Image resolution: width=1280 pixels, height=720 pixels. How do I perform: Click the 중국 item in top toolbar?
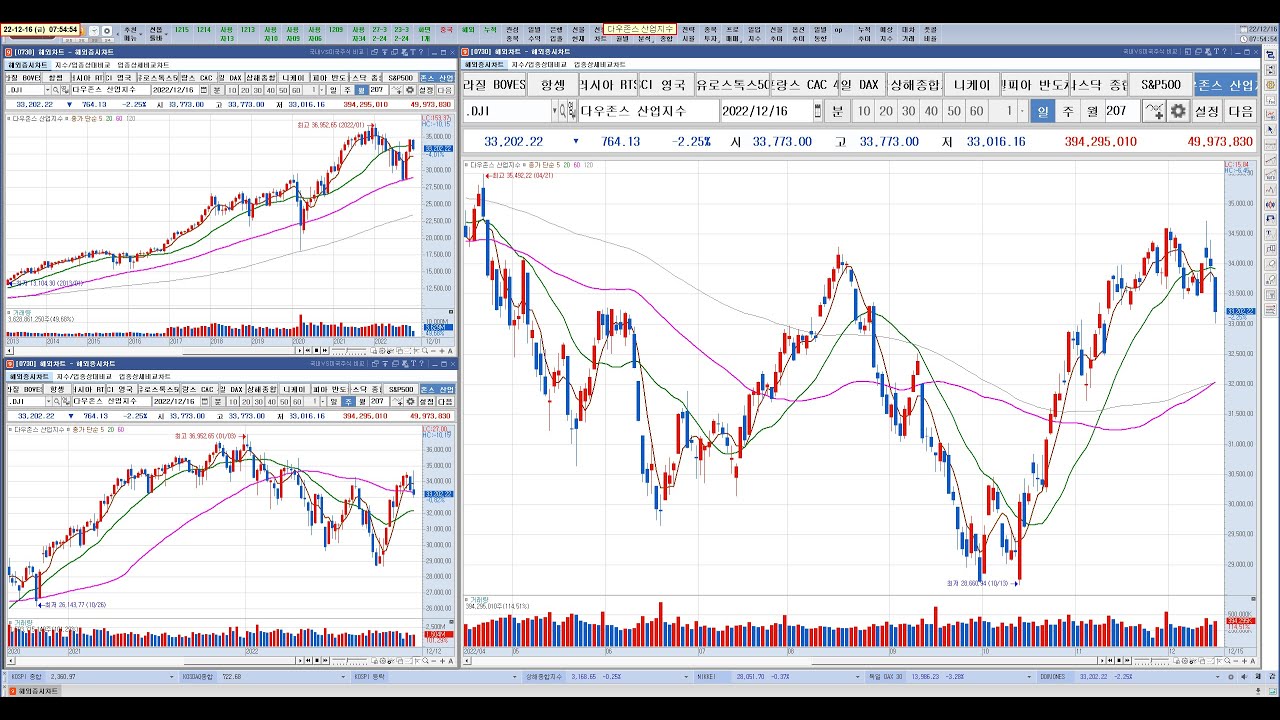tap(446, 29)
